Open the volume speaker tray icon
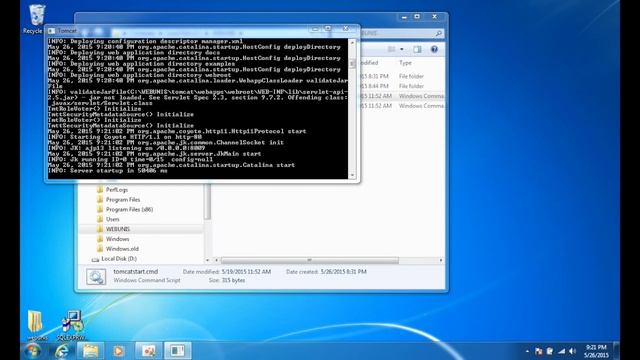The width and height of the screenshot is (640, 360). click(572, 351)
